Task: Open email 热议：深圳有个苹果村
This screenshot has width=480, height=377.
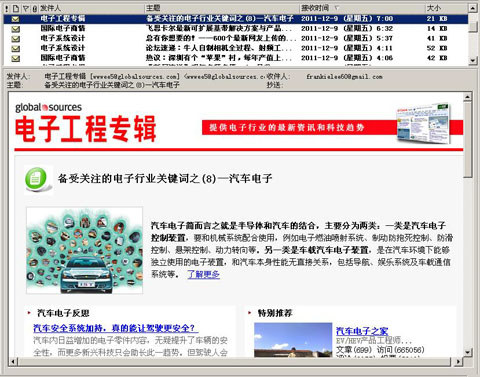Action: [x=219, y=58]
